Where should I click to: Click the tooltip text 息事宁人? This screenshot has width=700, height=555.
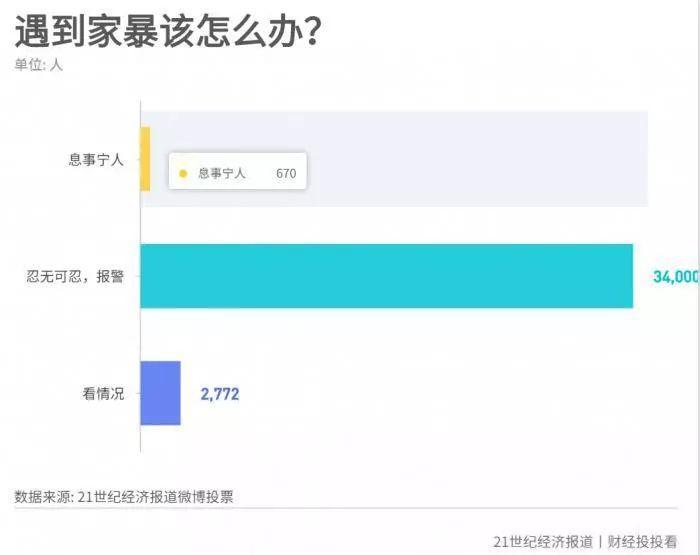pyautogui.click(x=221, y=173)
